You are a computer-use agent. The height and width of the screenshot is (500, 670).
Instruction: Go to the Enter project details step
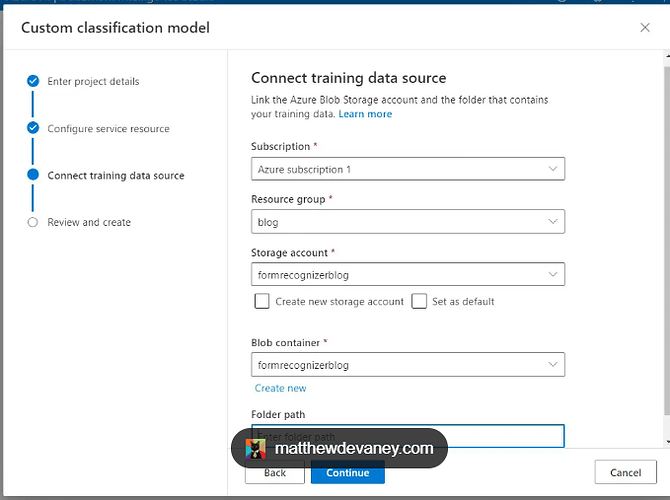[x=93, y=81]
